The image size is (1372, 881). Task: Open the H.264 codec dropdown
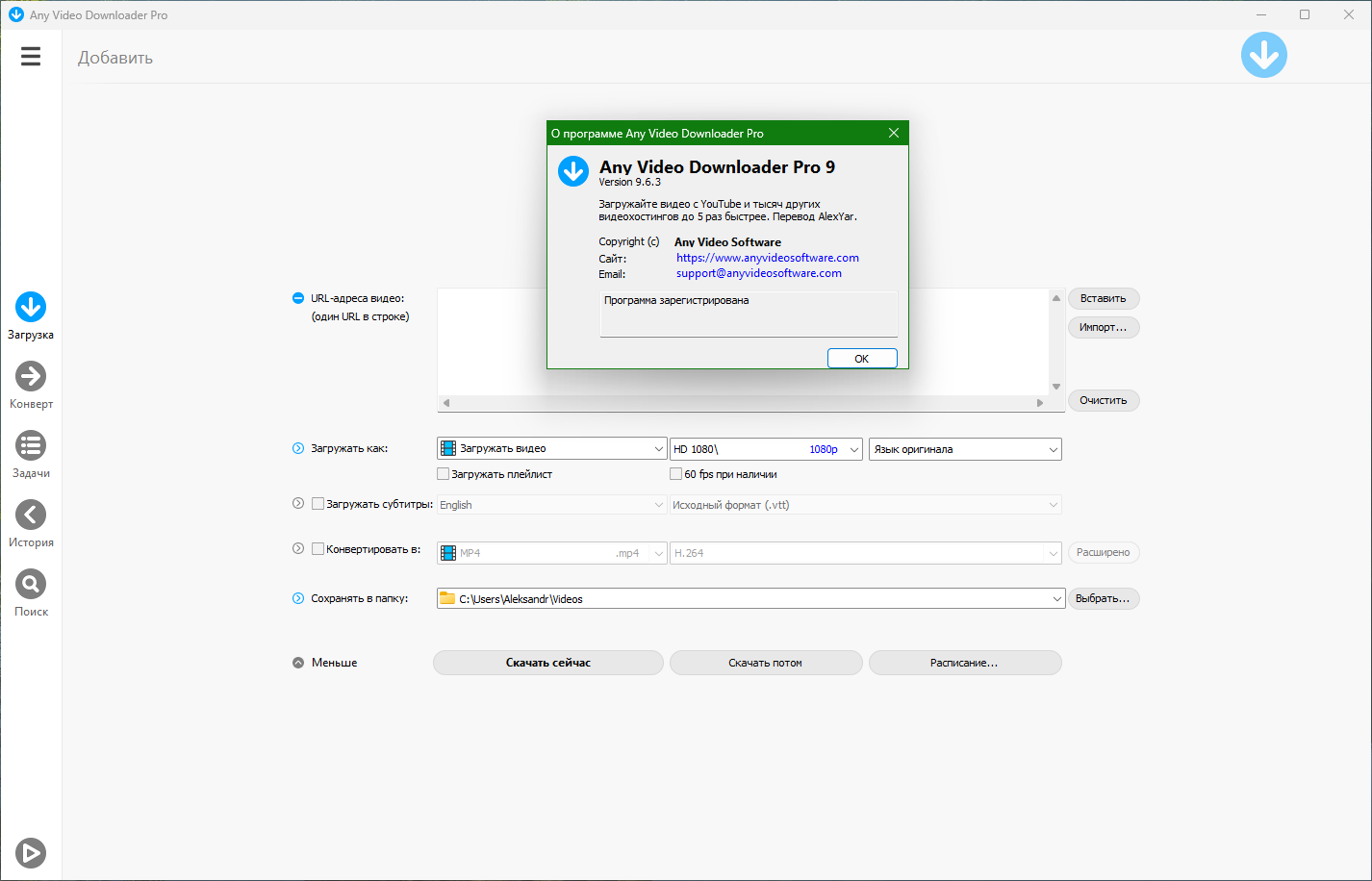pyautogui.click(x=866, y=553)
